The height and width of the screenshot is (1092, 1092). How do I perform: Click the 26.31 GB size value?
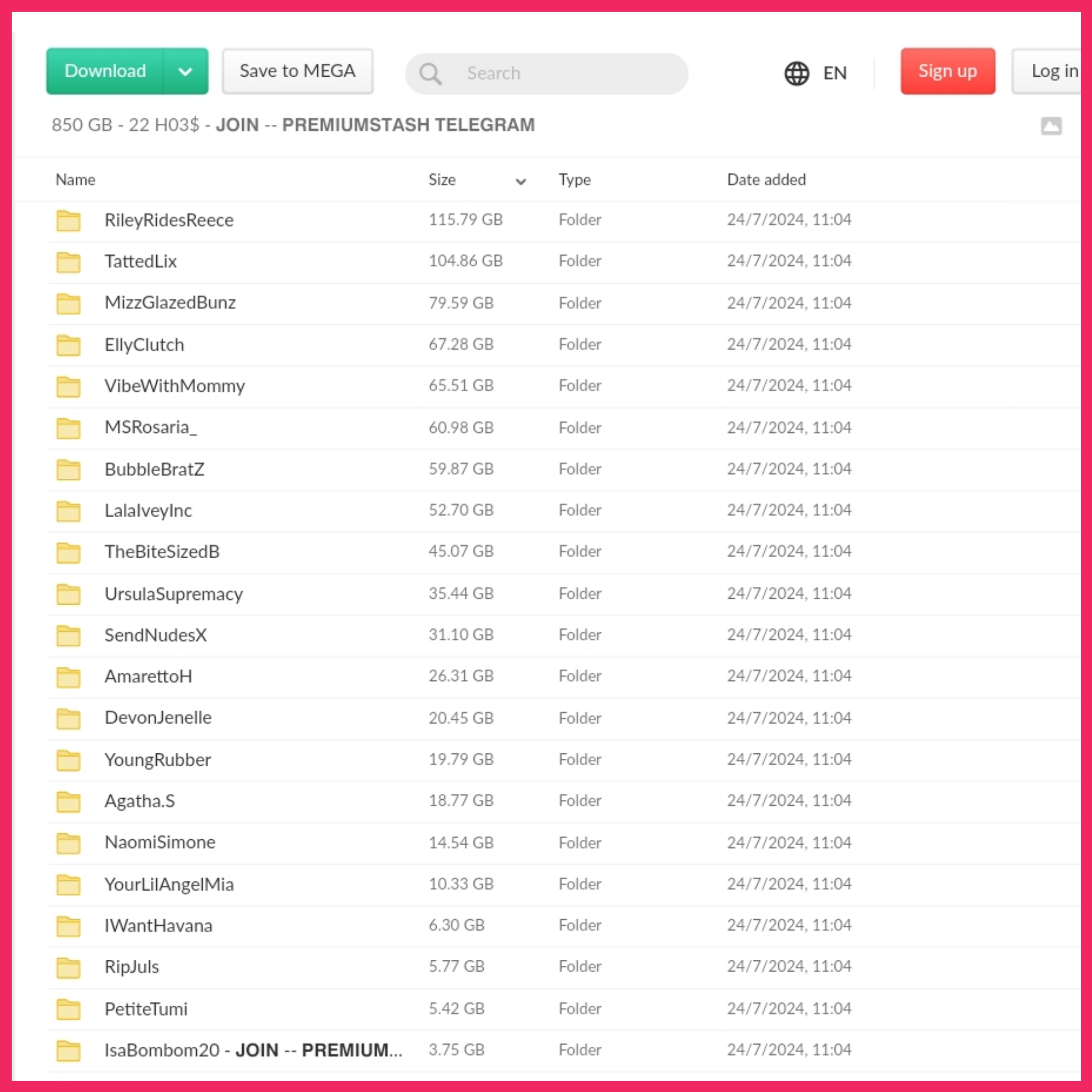coord(461,676)
